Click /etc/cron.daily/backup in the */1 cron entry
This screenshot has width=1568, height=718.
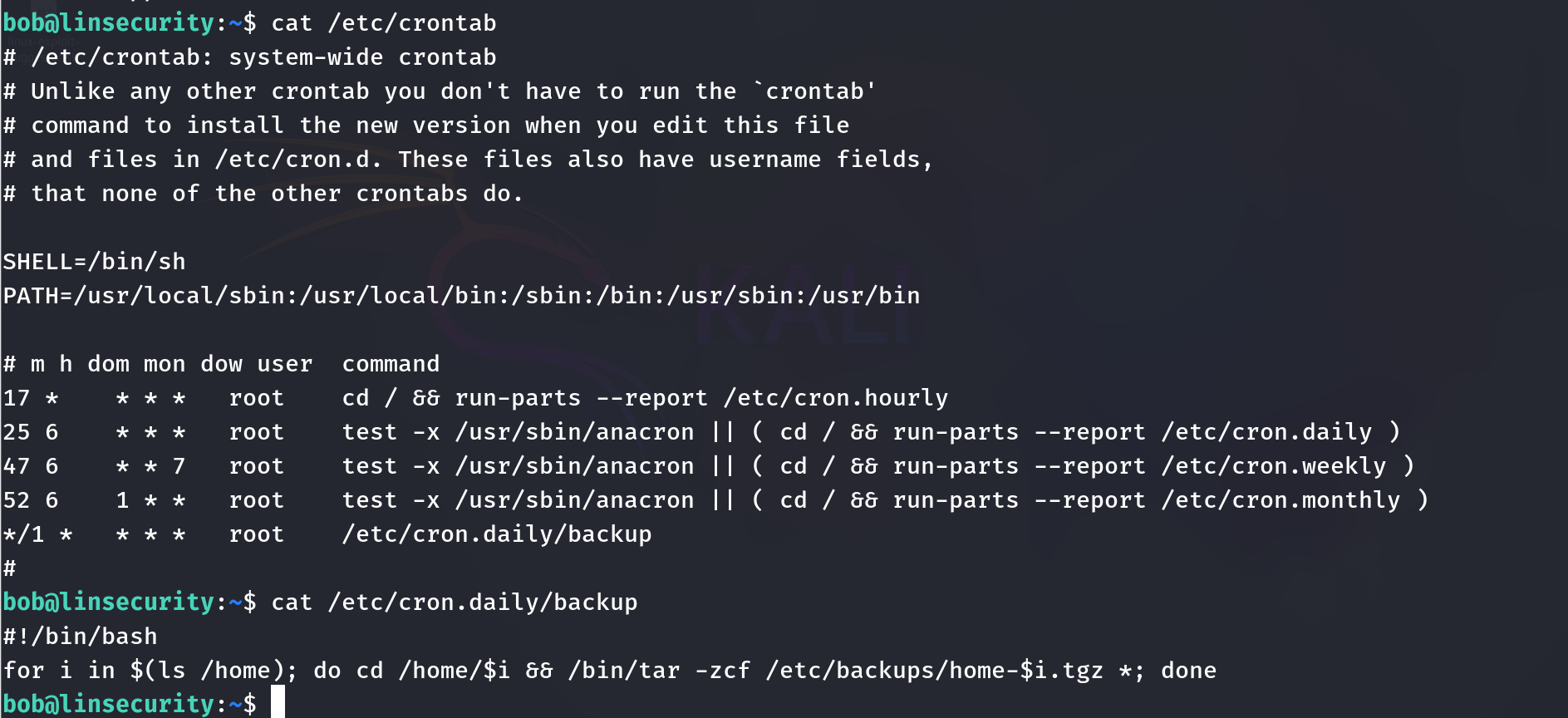coord(497,534)
